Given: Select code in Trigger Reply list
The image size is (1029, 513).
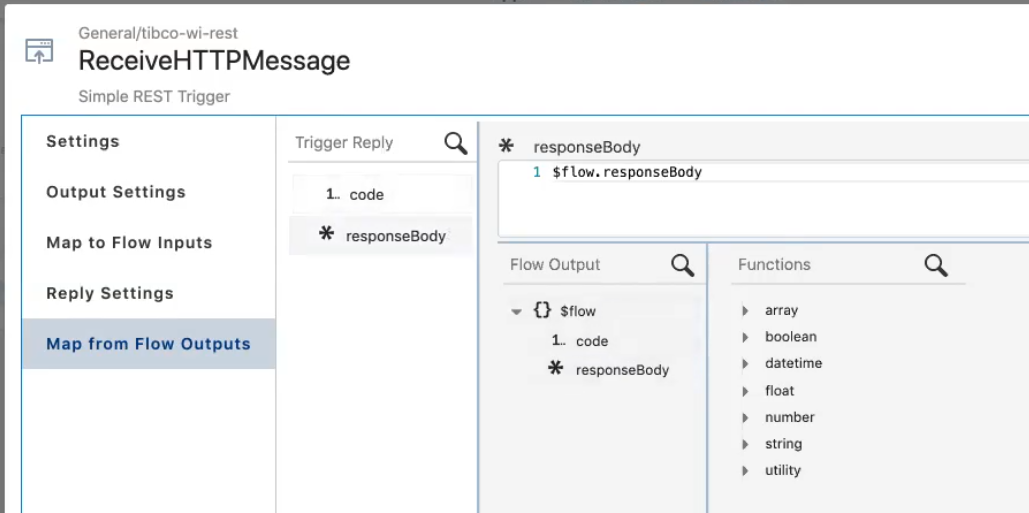Looking at the screenshot, I should pos(366,195).
